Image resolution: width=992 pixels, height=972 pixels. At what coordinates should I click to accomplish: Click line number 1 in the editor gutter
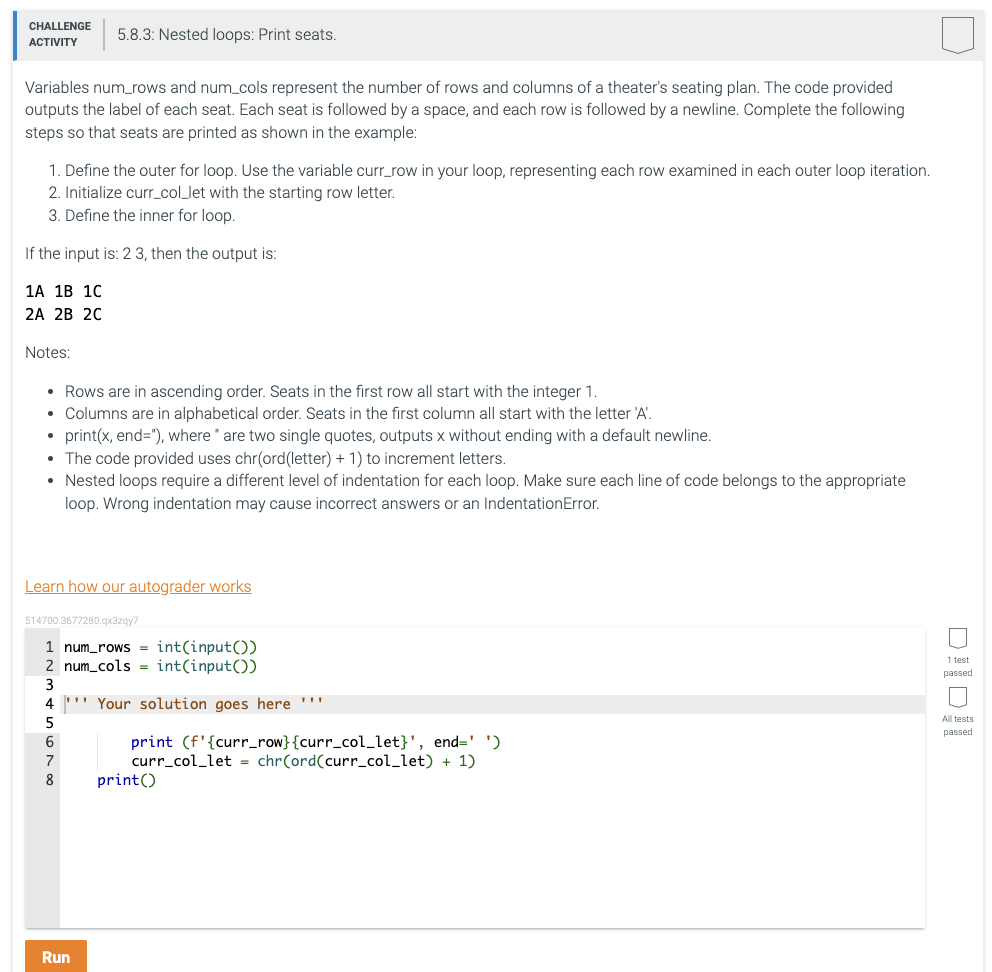click(x=48, y=647)
